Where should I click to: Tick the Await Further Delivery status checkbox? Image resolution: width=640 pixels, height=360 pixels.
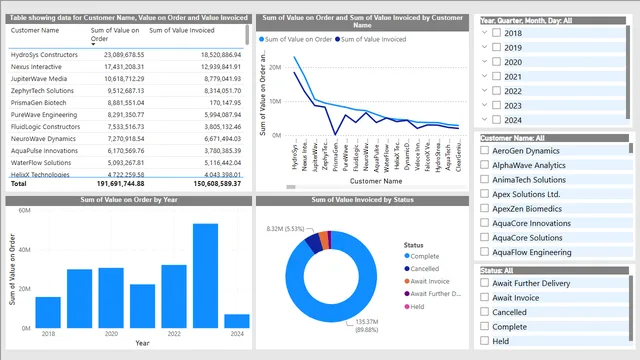pyautogui.click(x=484, y=283)
